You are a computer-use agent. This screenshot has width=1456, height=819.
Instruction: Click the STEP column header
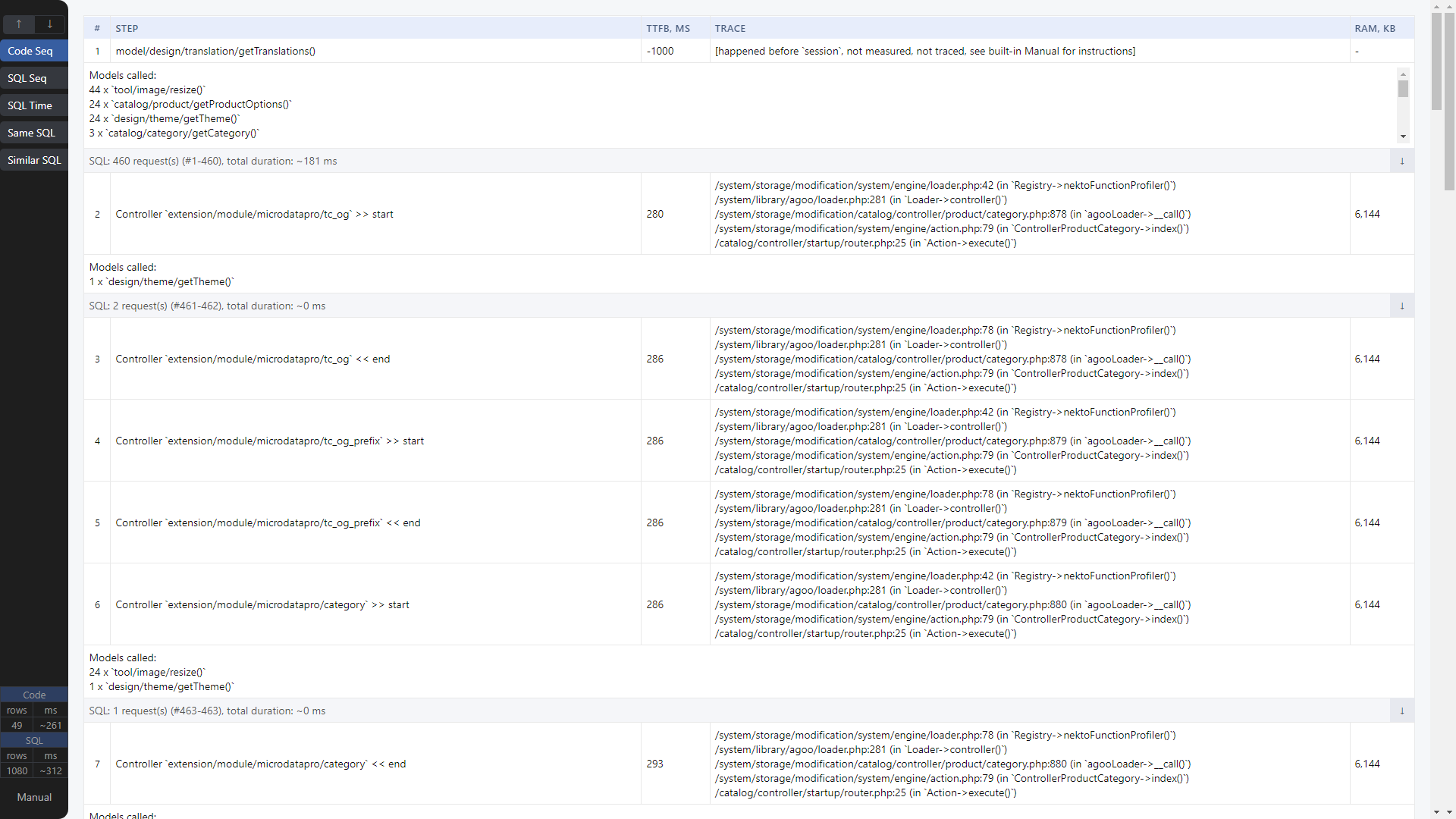tap(127, 28)
